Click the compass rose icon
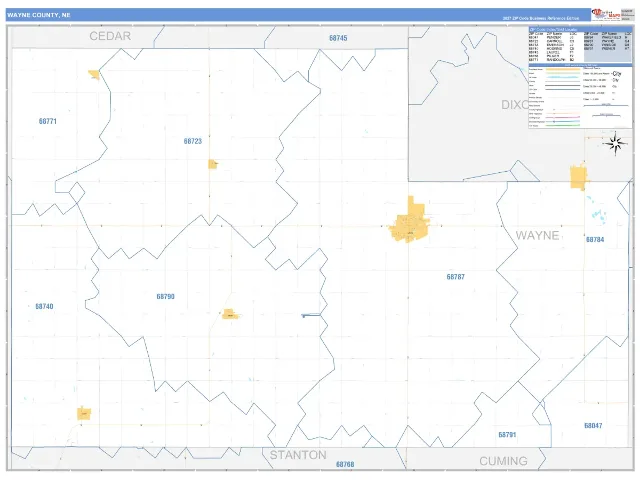Image resolution: width=640 pixels, height=480 pixels. (615, 143)
